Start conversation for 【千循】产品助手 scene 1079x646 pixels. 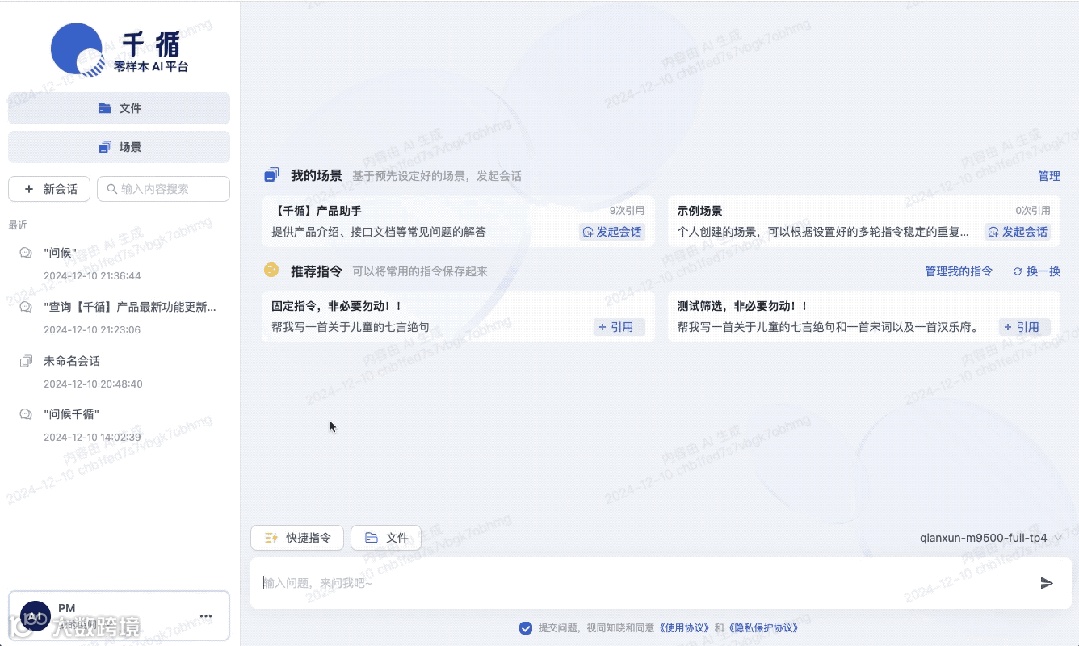point(612,232)
